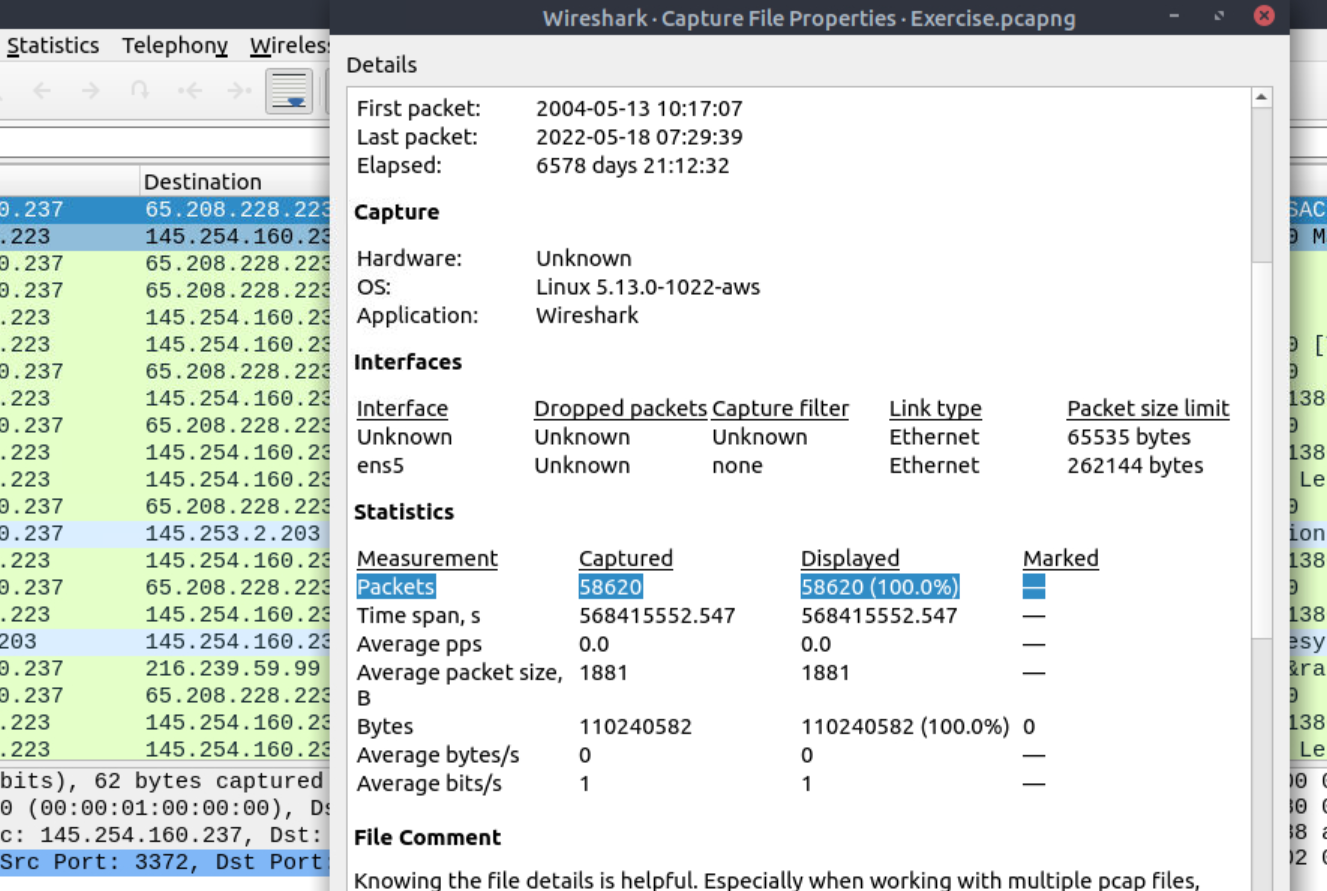This screenshot has height=891, width=1327.
Task: Select the Captured time span value 568415552.547
Action: (657, 616)
